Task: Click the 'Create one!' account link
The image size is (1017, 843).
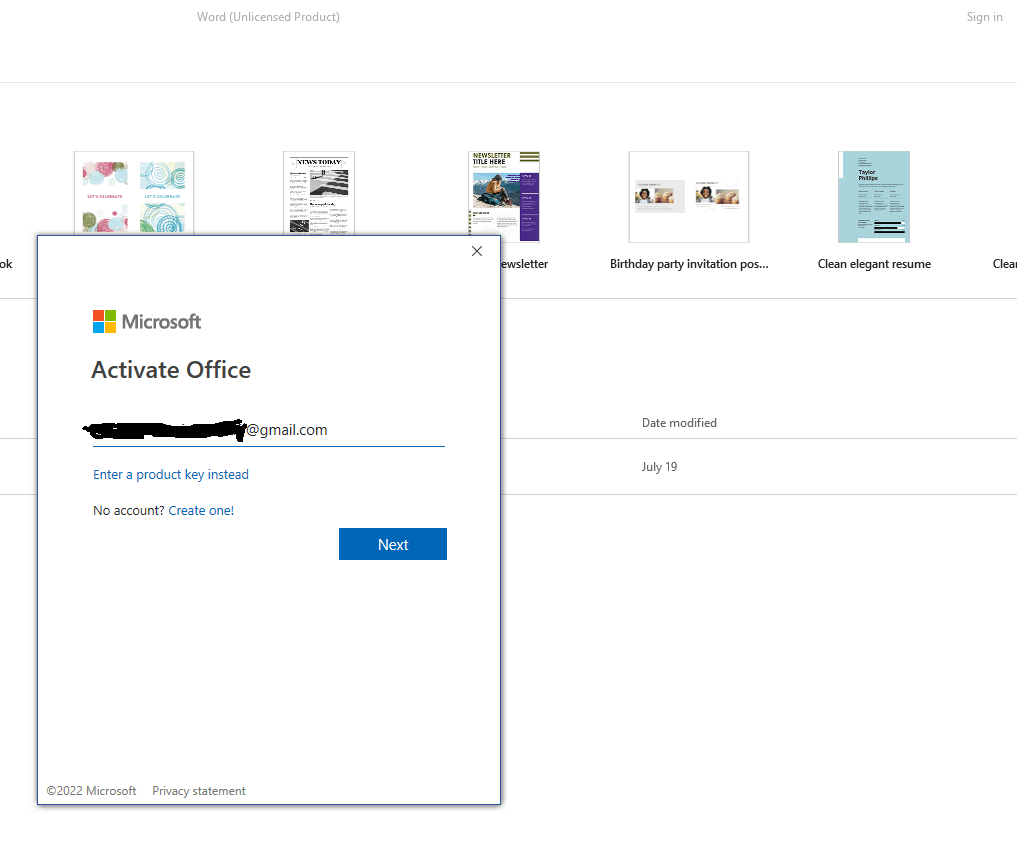Action: 201,510
